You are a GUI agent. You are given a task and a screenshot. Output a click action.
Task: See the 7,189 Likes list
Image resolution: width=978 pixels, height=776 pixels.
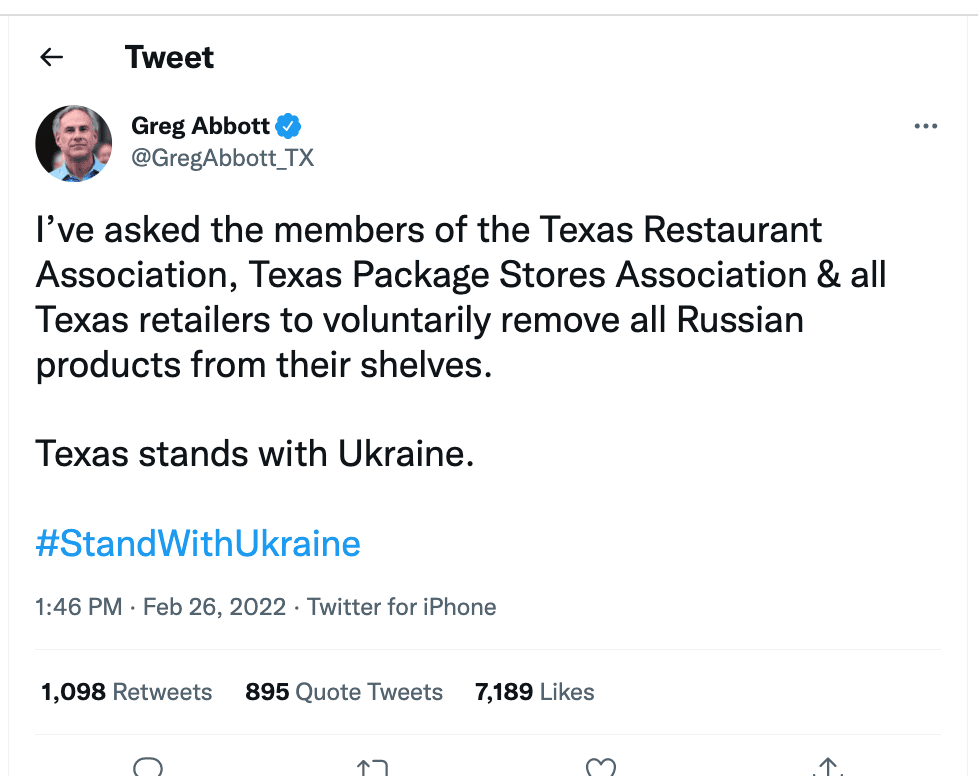pyautogui.click(x=534, y=691)
